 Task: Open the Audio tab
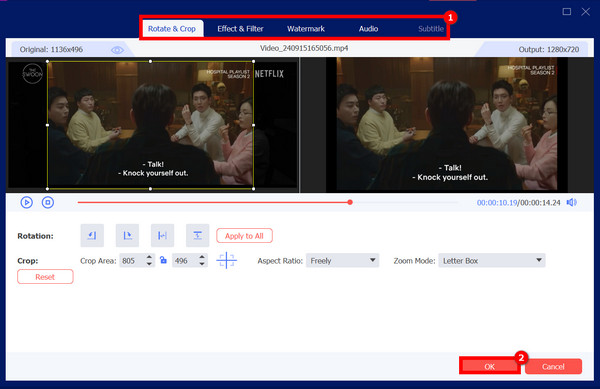point(368,29)
